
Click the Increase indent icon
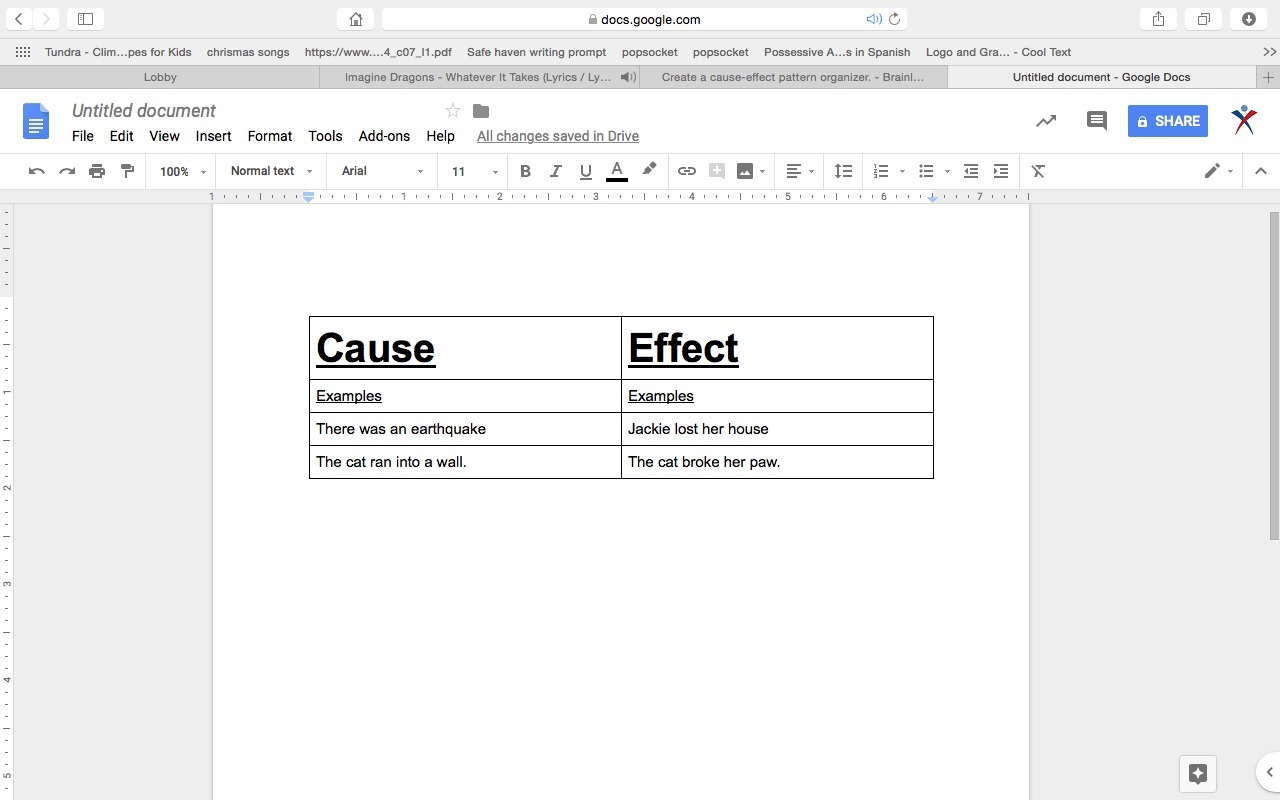click(x=1000, y=171)
